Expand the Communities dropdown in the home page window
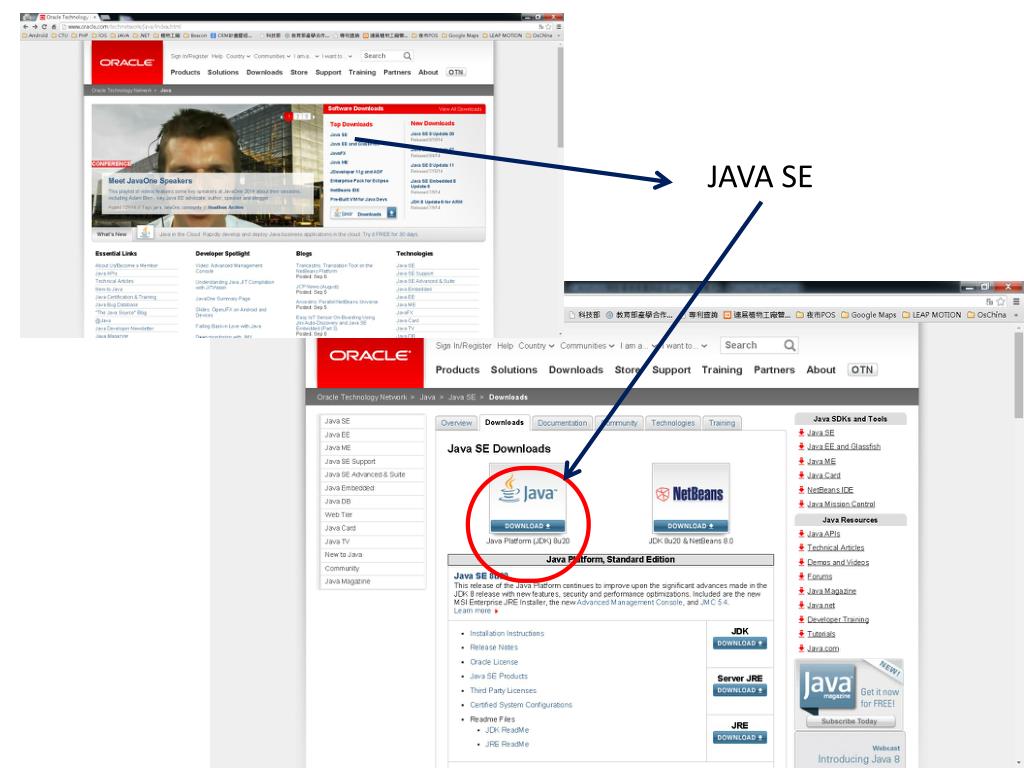This screenshot has height=768, width=1024. tap(272, 56)
